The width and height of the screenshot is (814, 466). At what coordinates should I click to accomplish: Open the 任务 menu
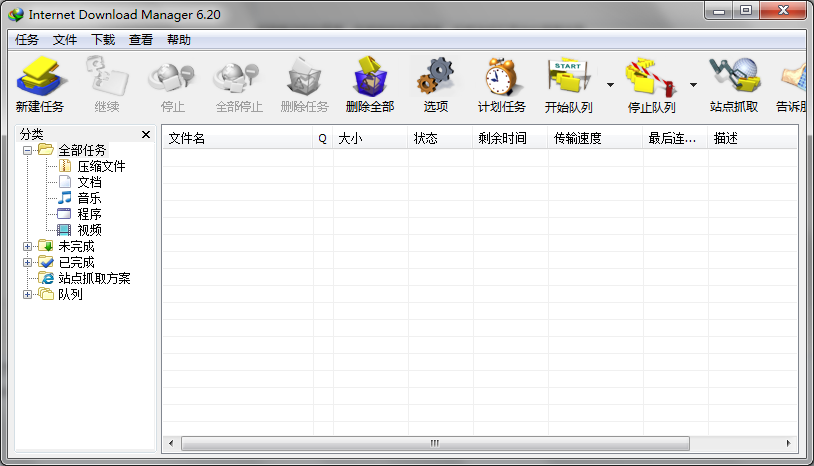pyautogui.click(x=27, y=40)
